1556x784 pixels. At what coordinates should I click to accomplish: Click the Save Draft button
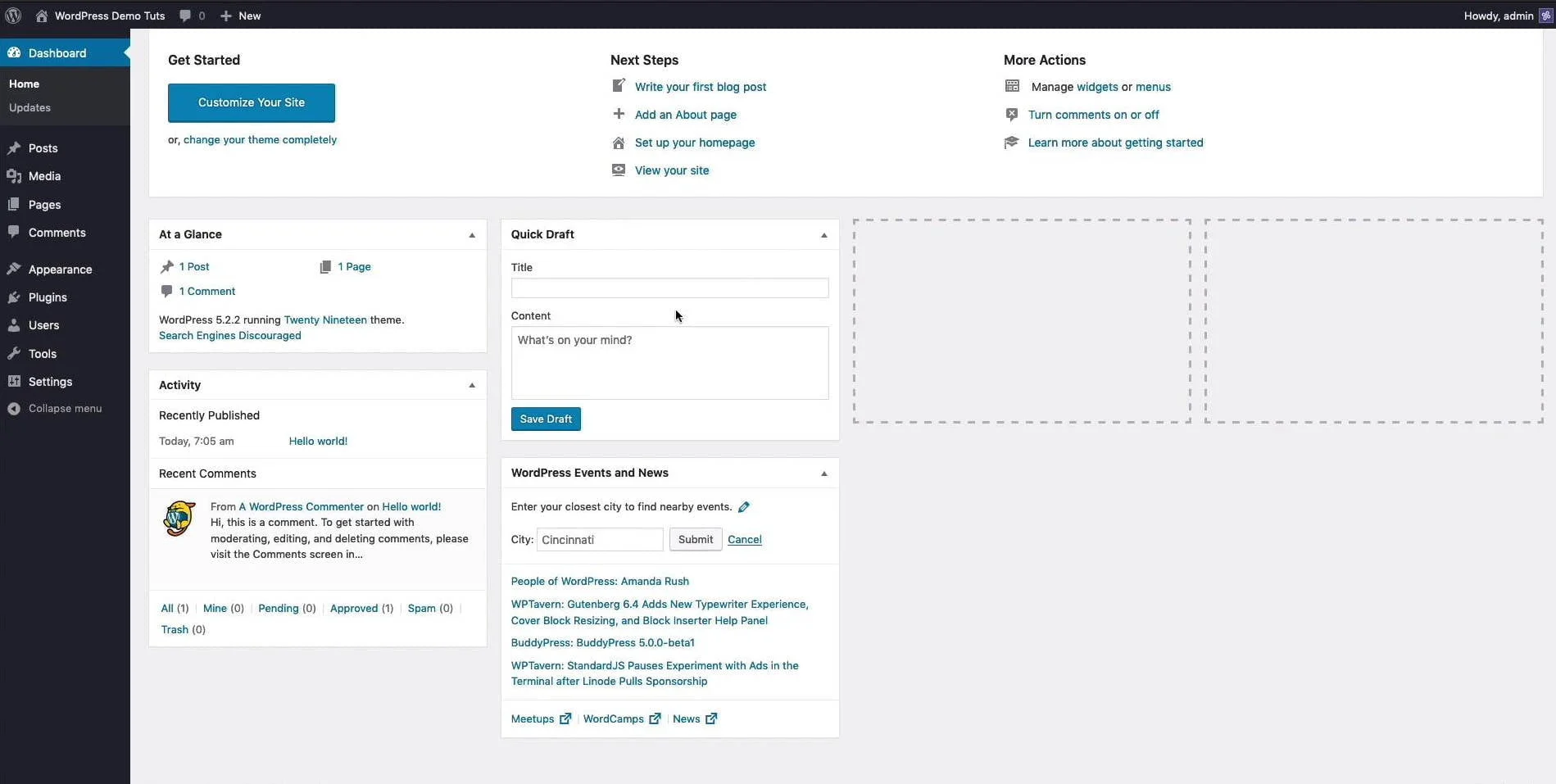click(545, 419)
